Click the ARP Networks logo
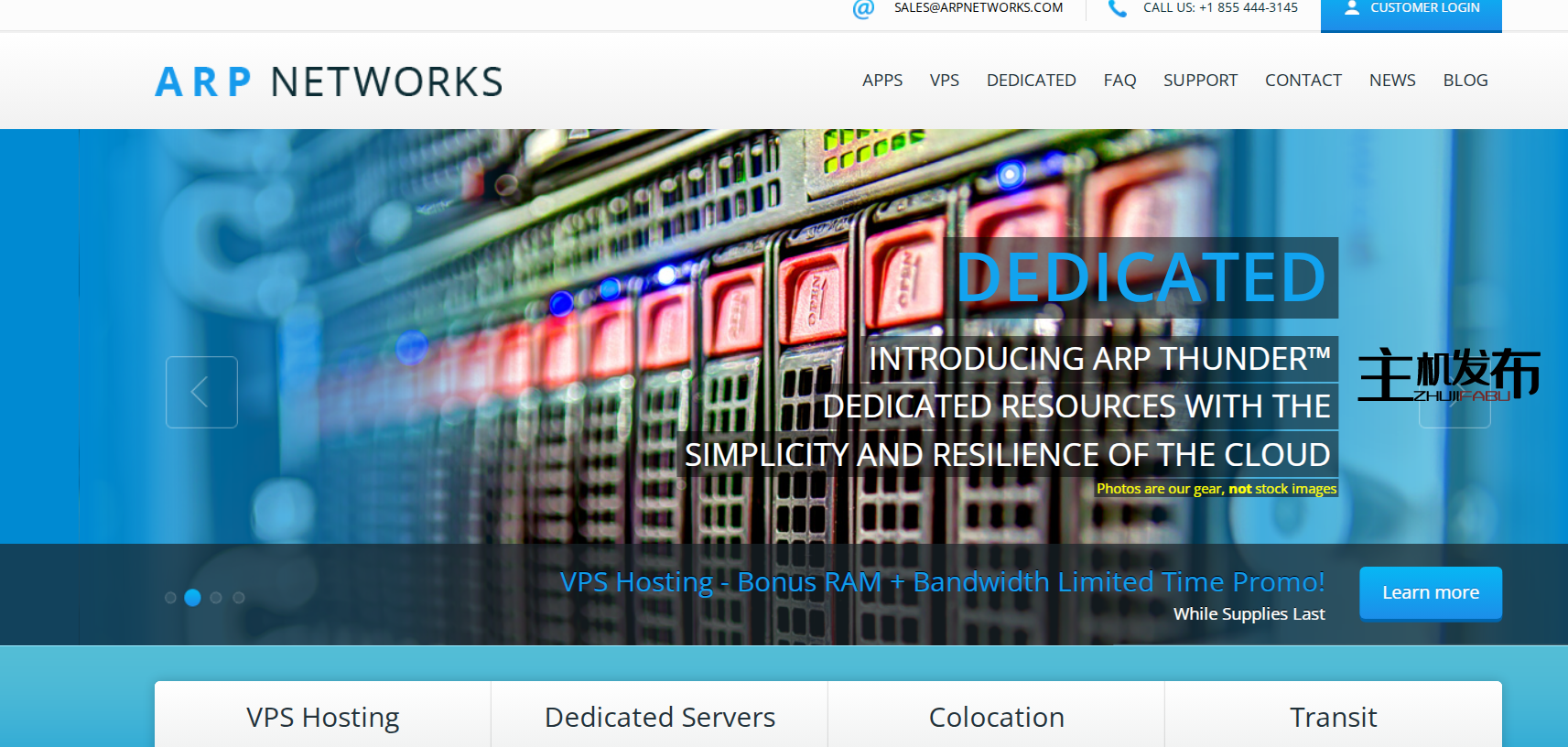This screenshot has width=1568, height=747. coord(329,81)
